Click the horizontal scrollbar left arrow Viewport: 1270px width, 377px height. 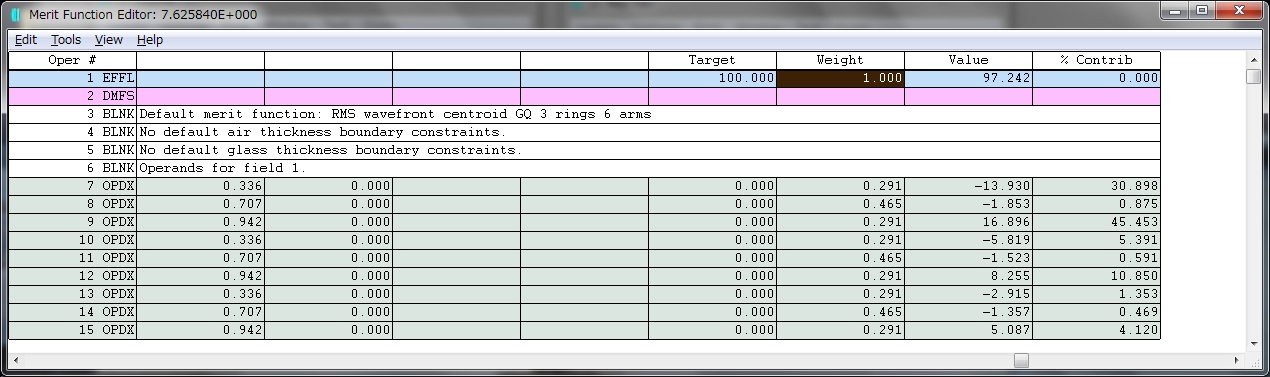click(17, 360)
